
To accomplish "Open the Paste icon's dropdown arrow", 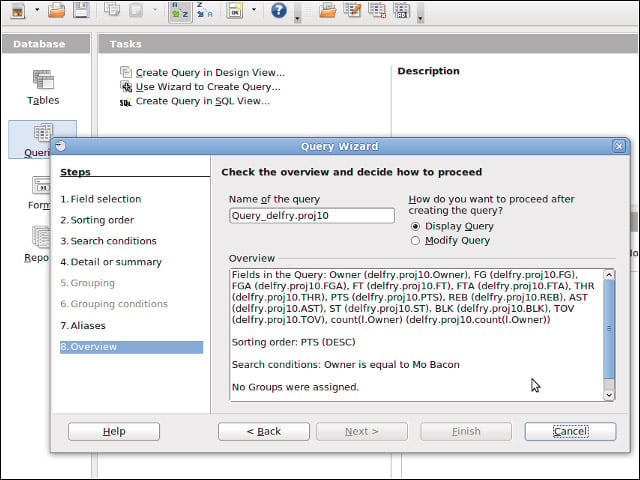I will click(x=155, y=9).
